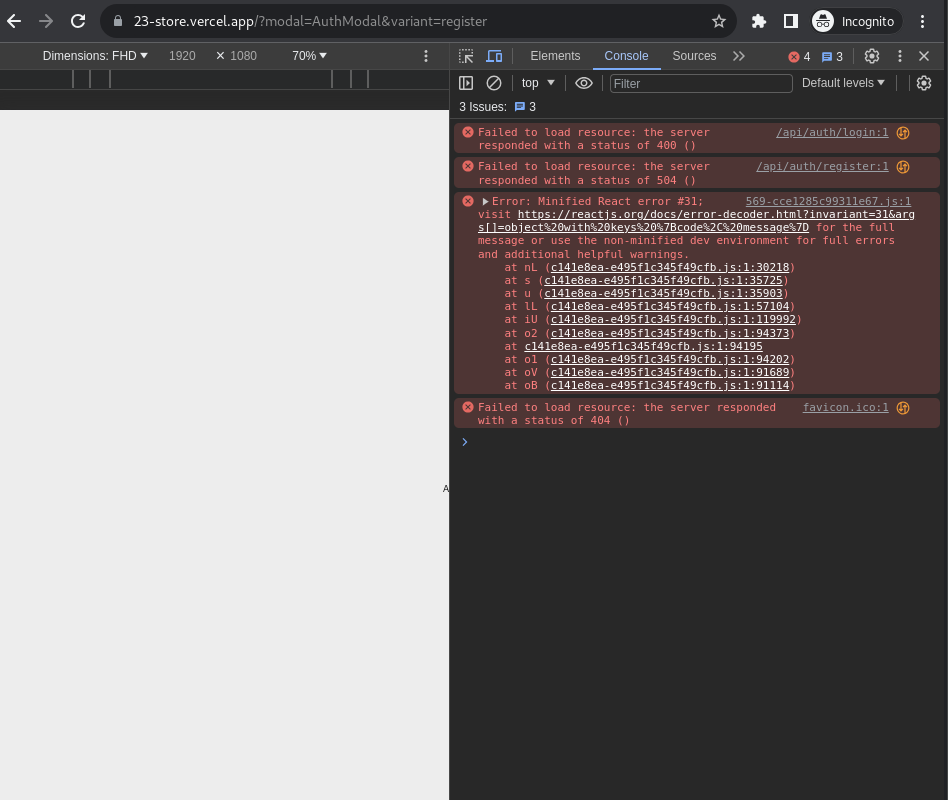Click error icon of status 504 message
948x800 pixels.
(x=467, y=166)
